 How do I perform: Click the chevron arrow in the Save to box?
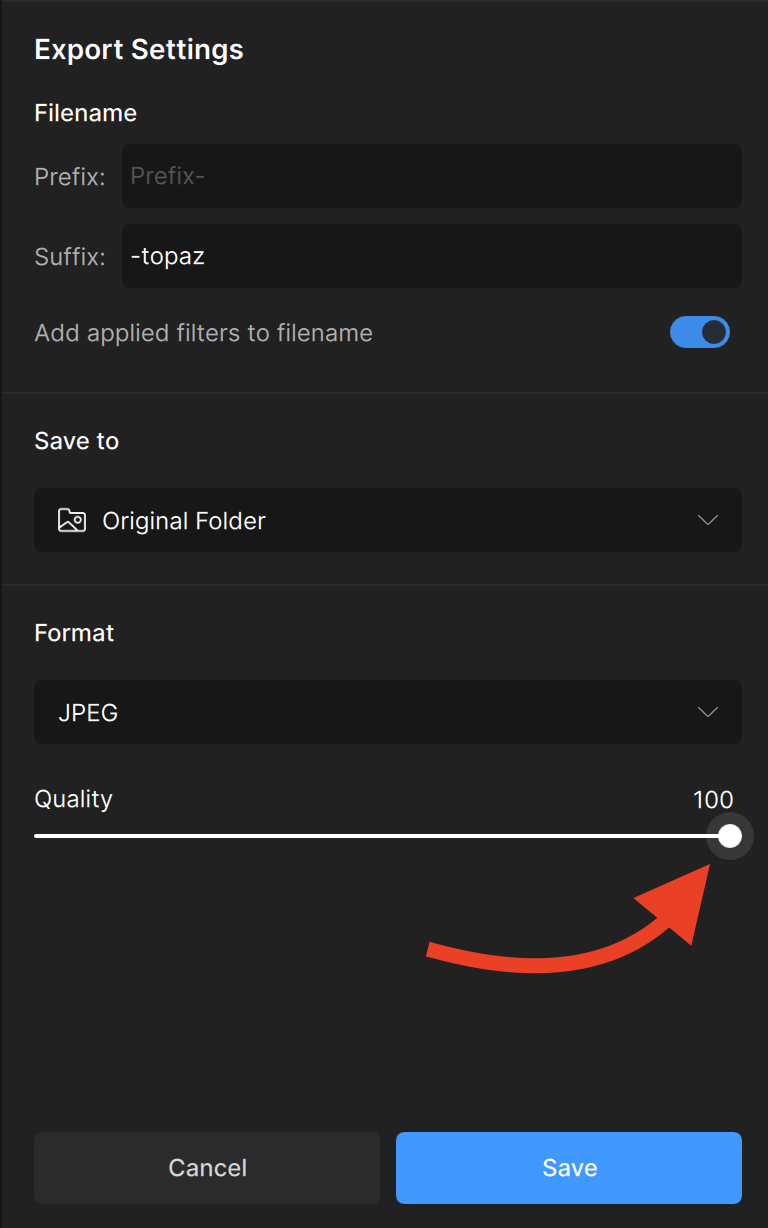tap(708, 520)
